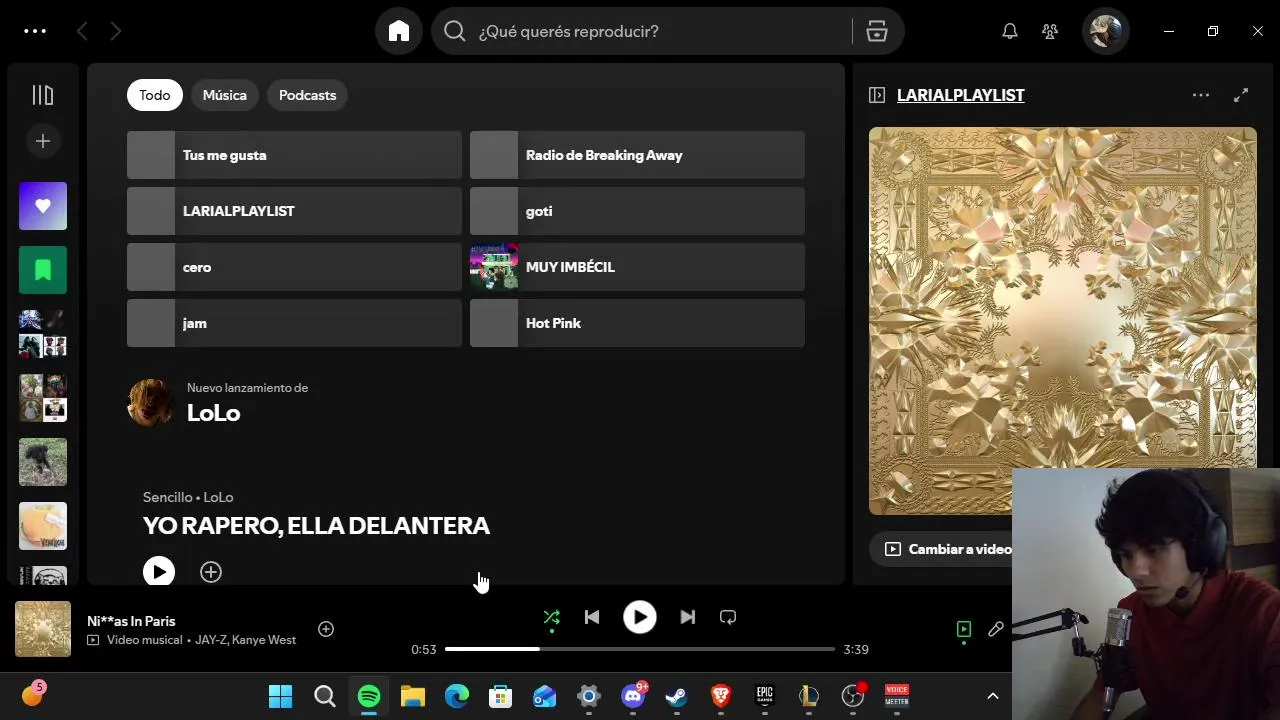Select the Todo filter chip
Viewport: 1280px width, 720px height.
pos(155,95)
